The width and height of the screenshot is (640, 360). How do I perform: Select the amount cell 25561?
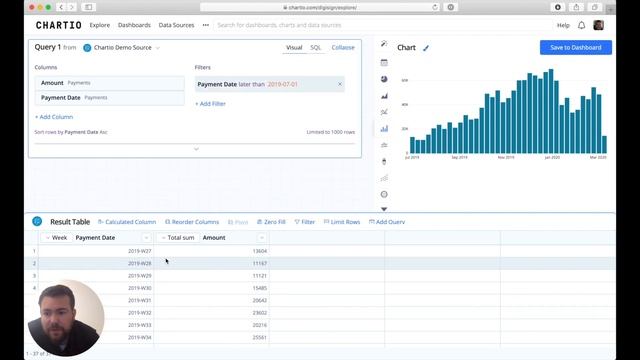pos(211,338)
